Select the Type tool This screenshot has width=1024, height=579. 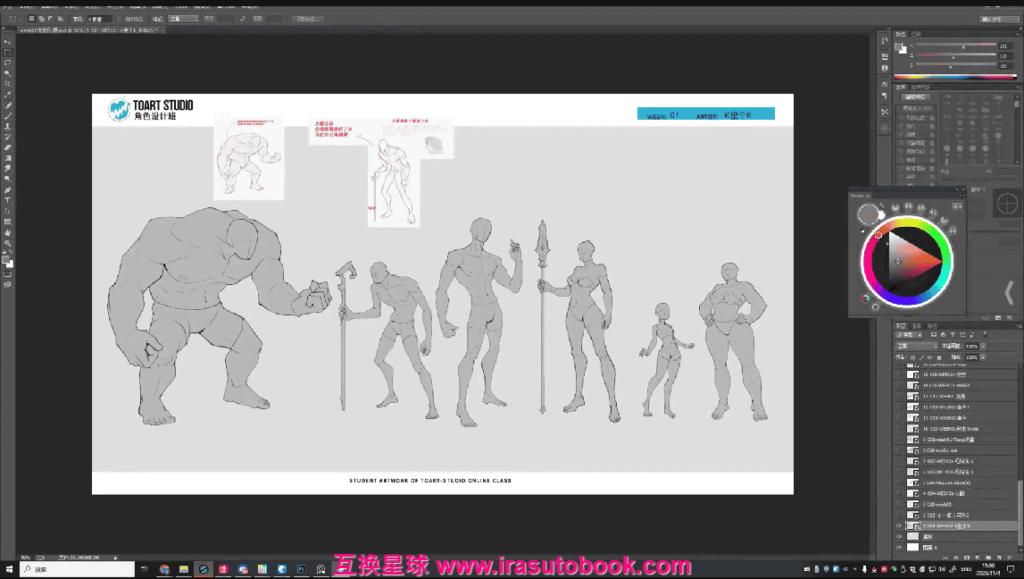[8, 201]
